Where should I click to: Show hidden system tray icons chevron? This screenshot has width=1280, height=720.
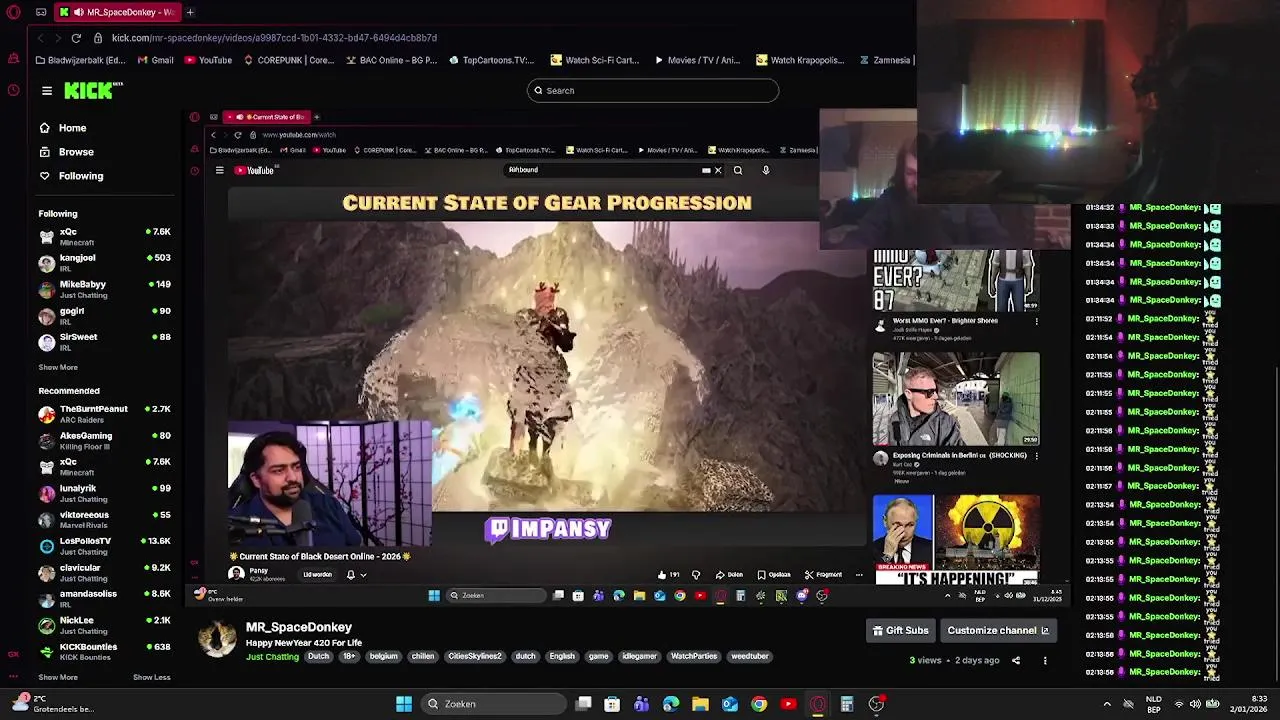pyautogui.click(x=1107, y=704)
